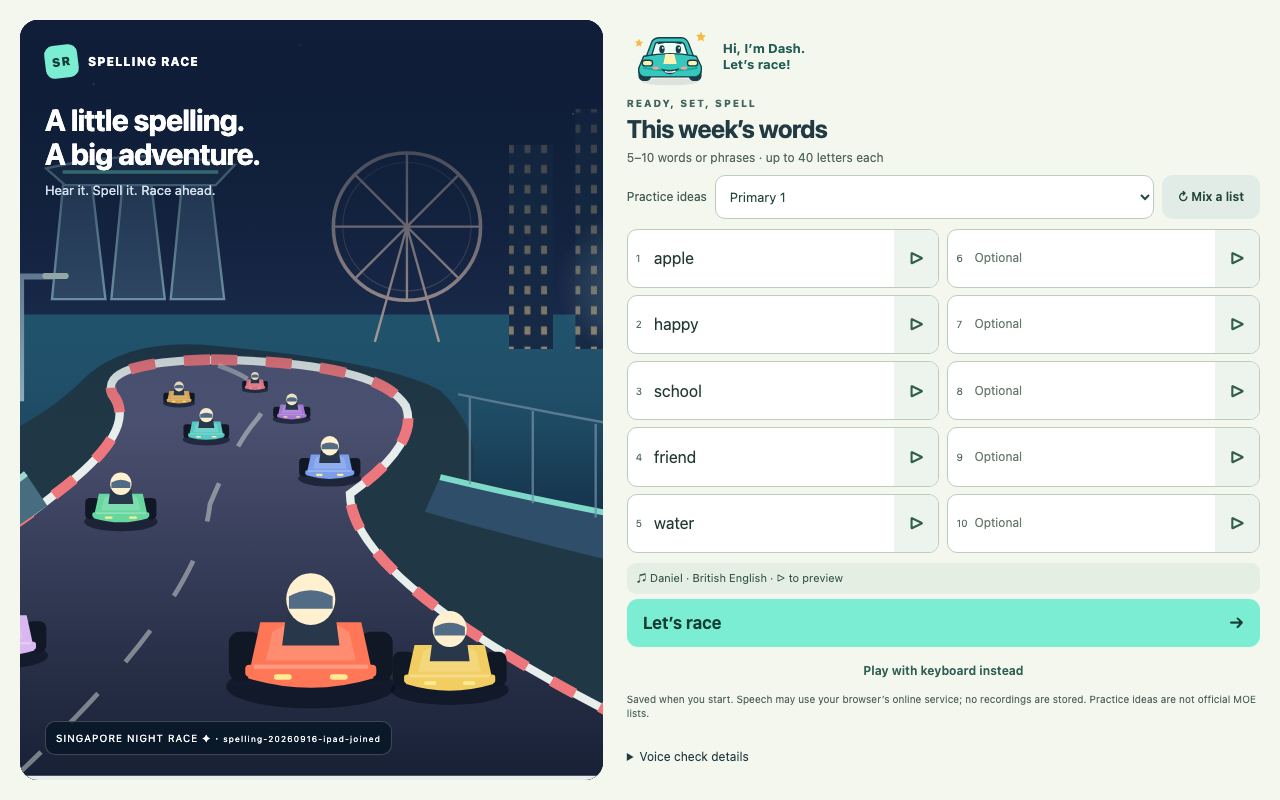Viewport: 1280px width, 800px height.
Task: Edit the word 1 field containing apple
Action: click(x=772, y=258)
